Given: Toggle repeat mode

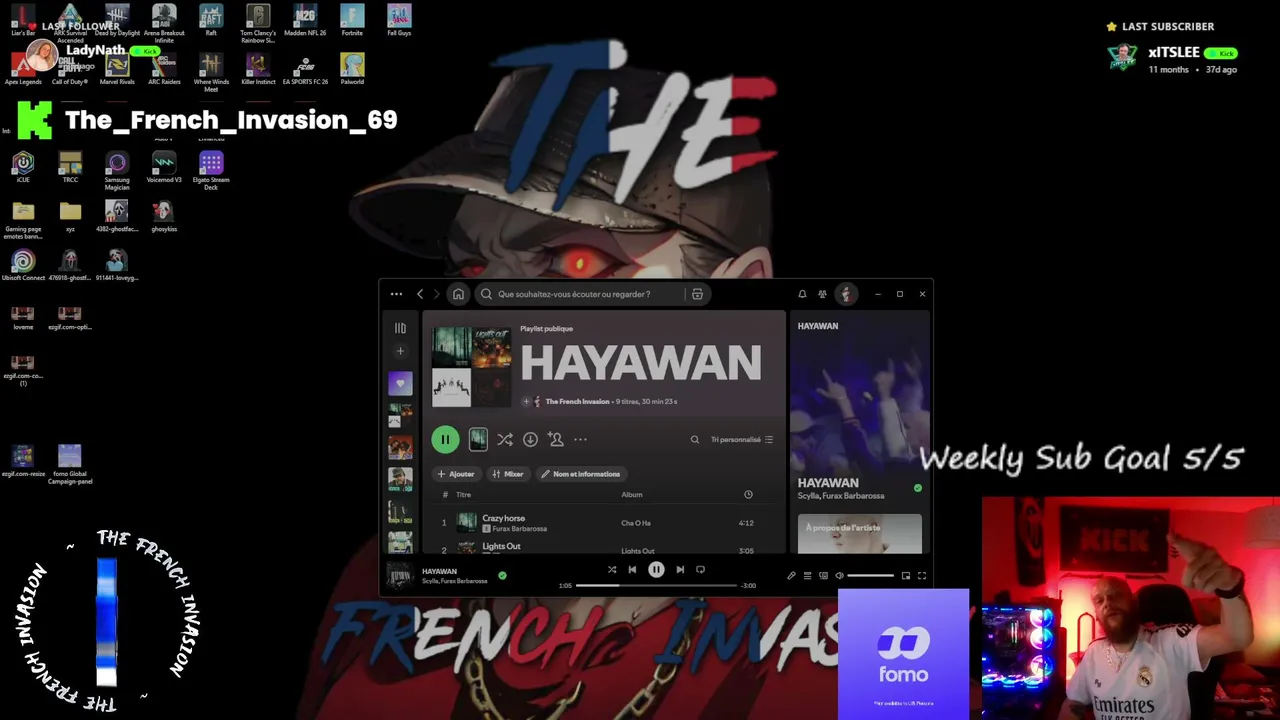Looking at the screenshot, I should [x=700, y=570].
